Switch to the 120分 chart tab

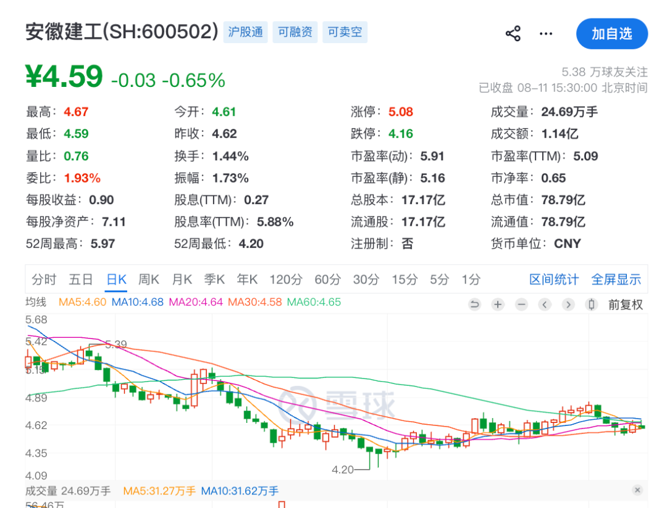[286, 280]
